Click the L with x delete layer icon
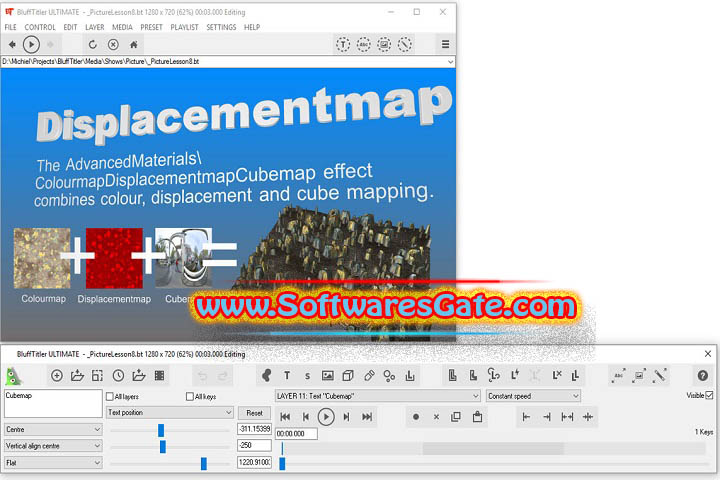Image resolution: width=720 pixels, height=480 pixels. [557, 375]
